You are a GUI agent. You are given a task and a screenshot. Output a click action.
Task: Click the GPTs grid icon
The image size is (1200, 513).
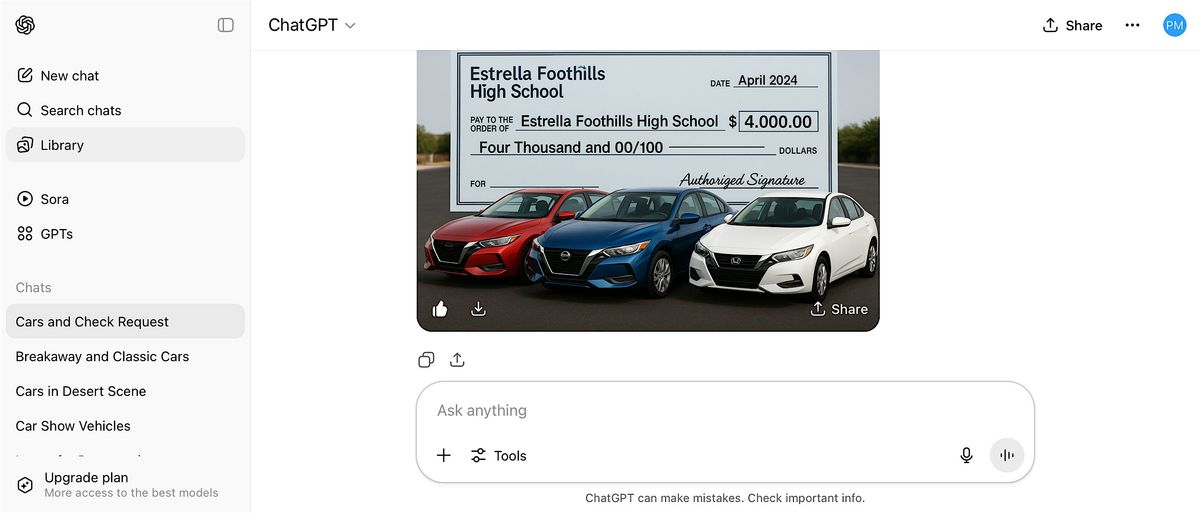point(25,234)
